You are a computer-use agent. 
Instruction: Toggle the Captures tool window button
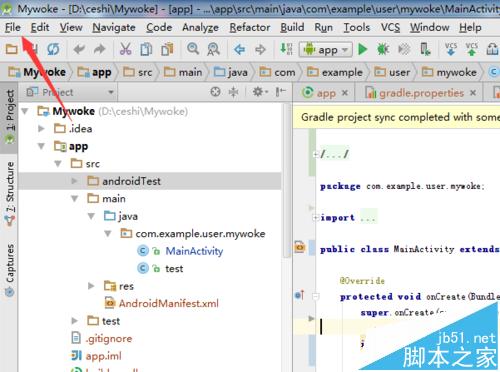(9, 270)
